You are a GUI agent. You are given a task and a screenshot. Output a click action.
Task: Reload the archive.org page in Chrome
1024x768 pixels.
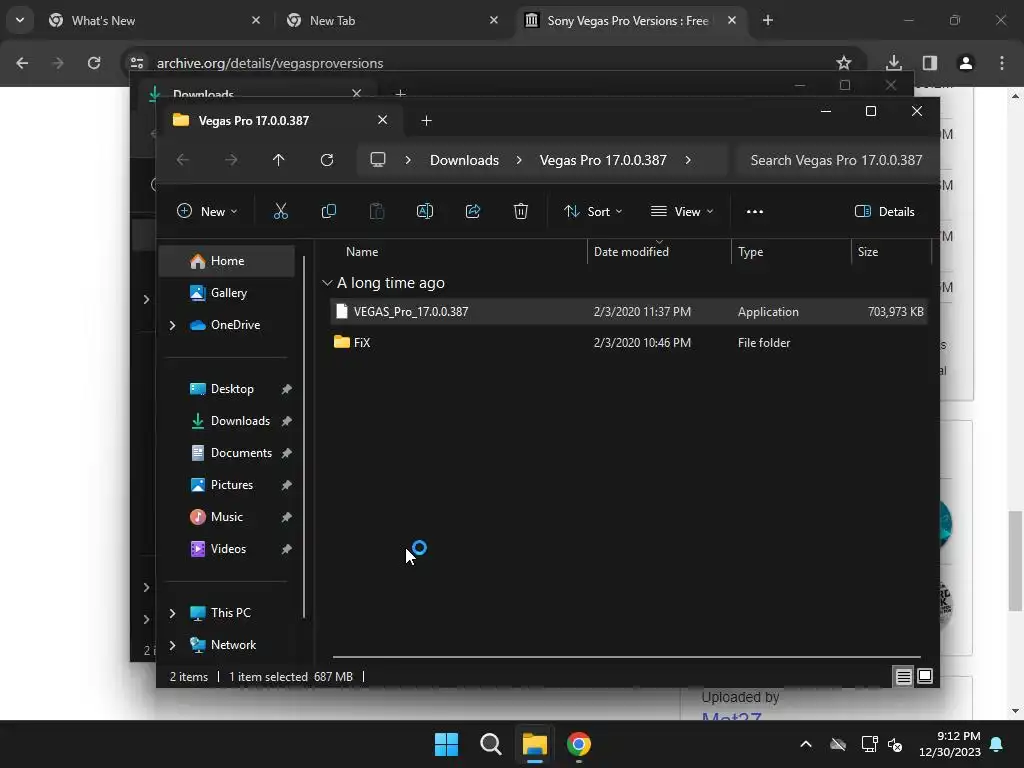coord(94,63)
